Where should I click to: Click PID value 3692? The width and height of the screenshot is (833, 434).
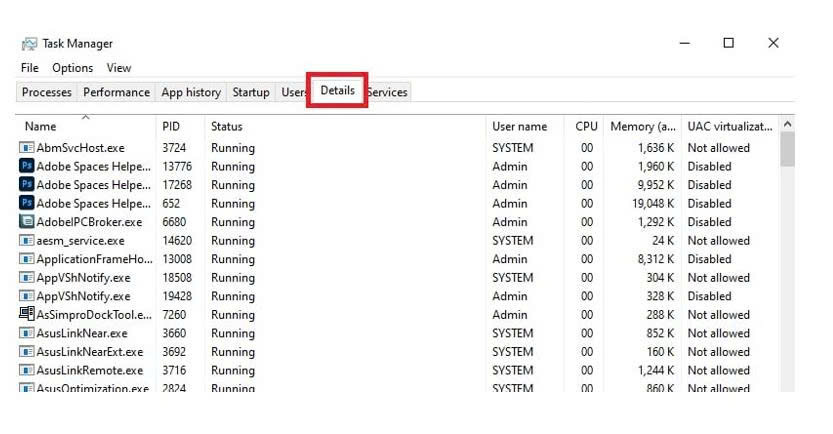coord(174,352)
